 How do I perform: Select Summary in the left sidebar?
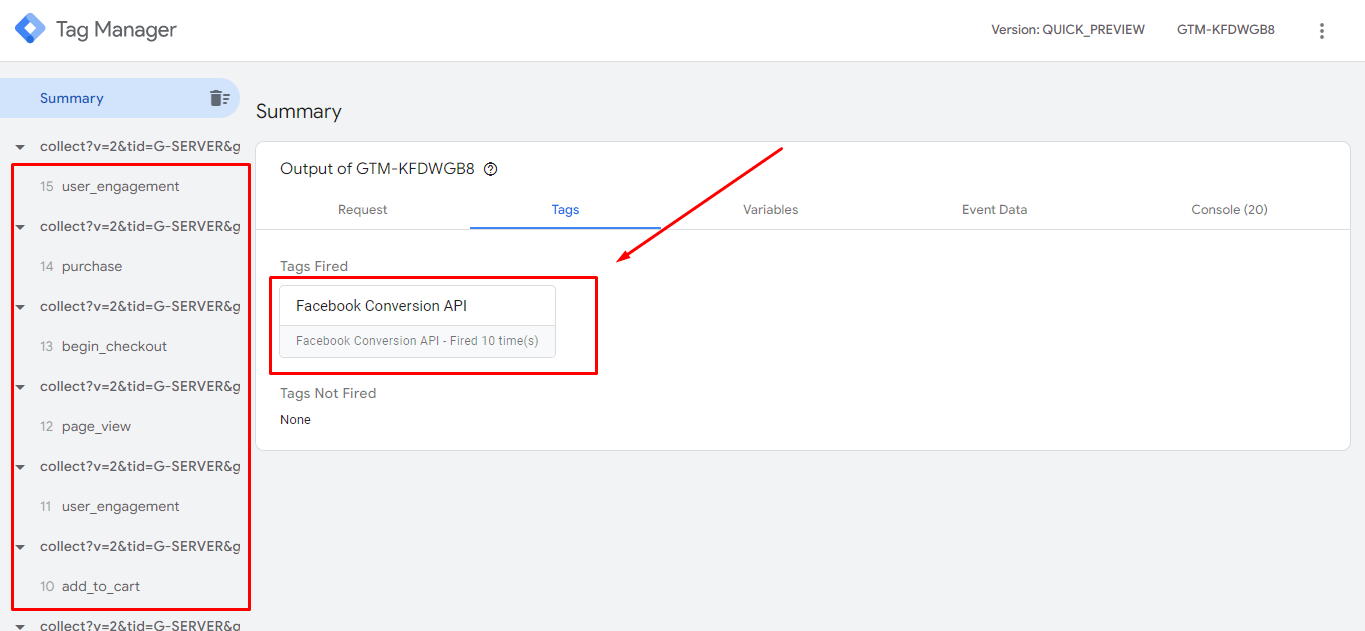120,98
